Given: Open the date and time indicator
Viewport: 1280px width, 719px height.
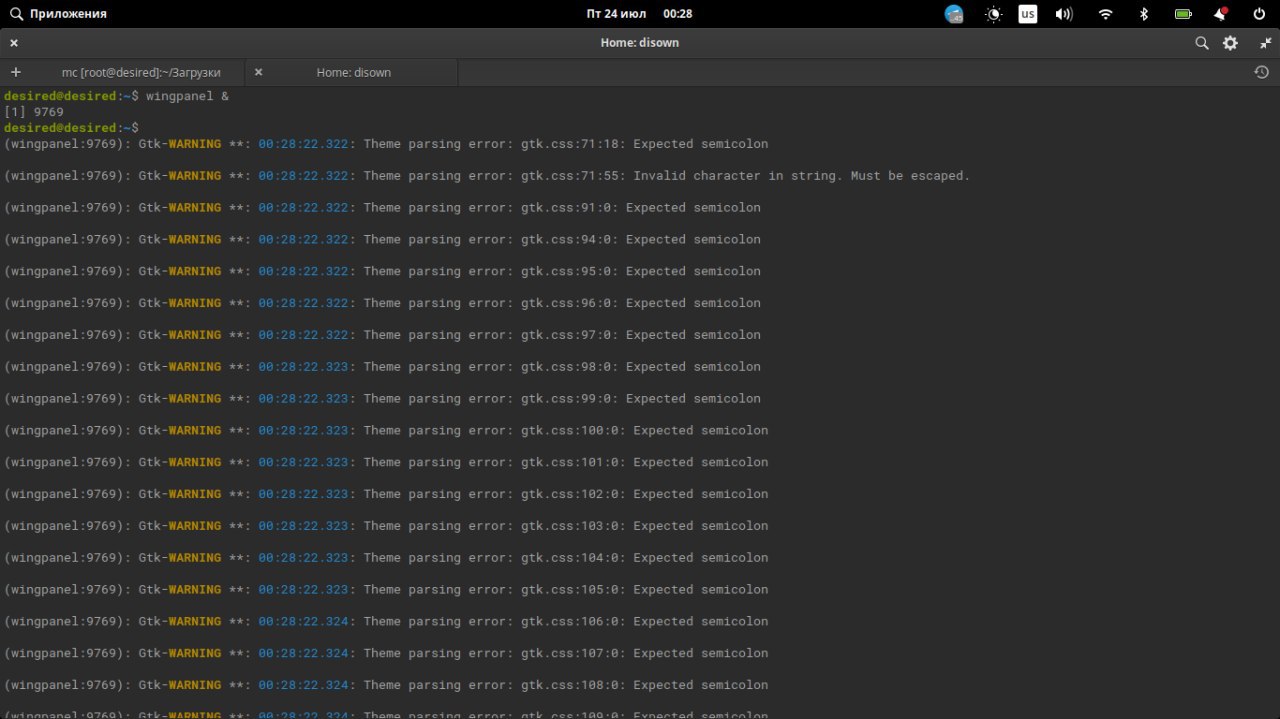Looking at the screenshot, I should (x=640, y=14).
